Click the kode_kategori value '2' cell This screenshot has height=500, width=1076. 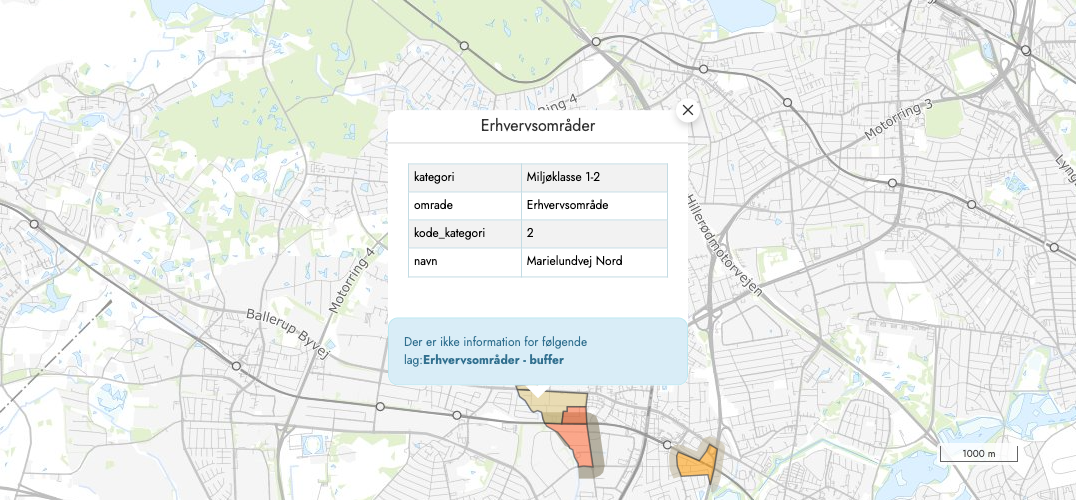click(530, 233)
